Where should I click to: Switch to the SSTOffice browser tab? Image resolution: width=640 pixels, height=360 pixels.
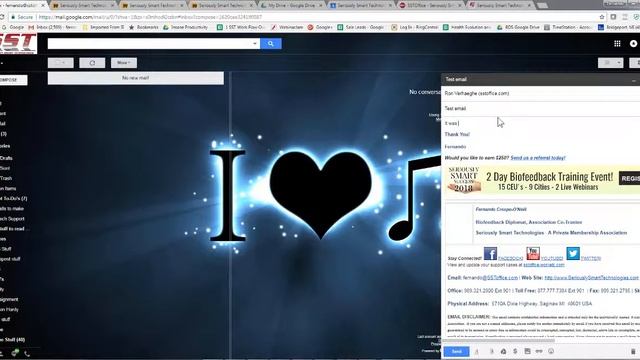point(430,5)
